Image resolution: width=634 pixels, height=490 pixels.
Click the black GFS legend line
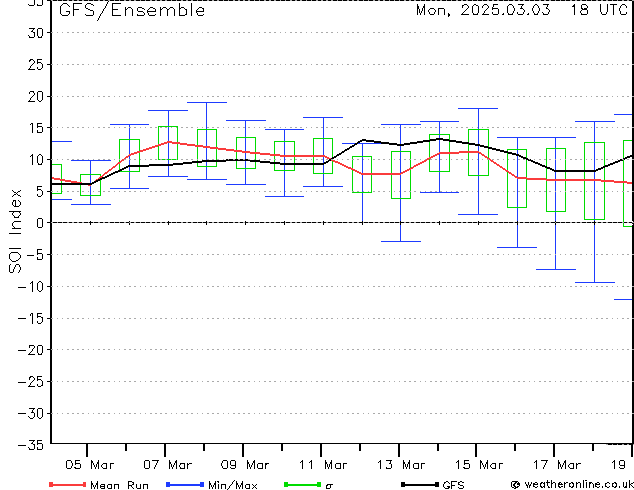click(420, 484)
